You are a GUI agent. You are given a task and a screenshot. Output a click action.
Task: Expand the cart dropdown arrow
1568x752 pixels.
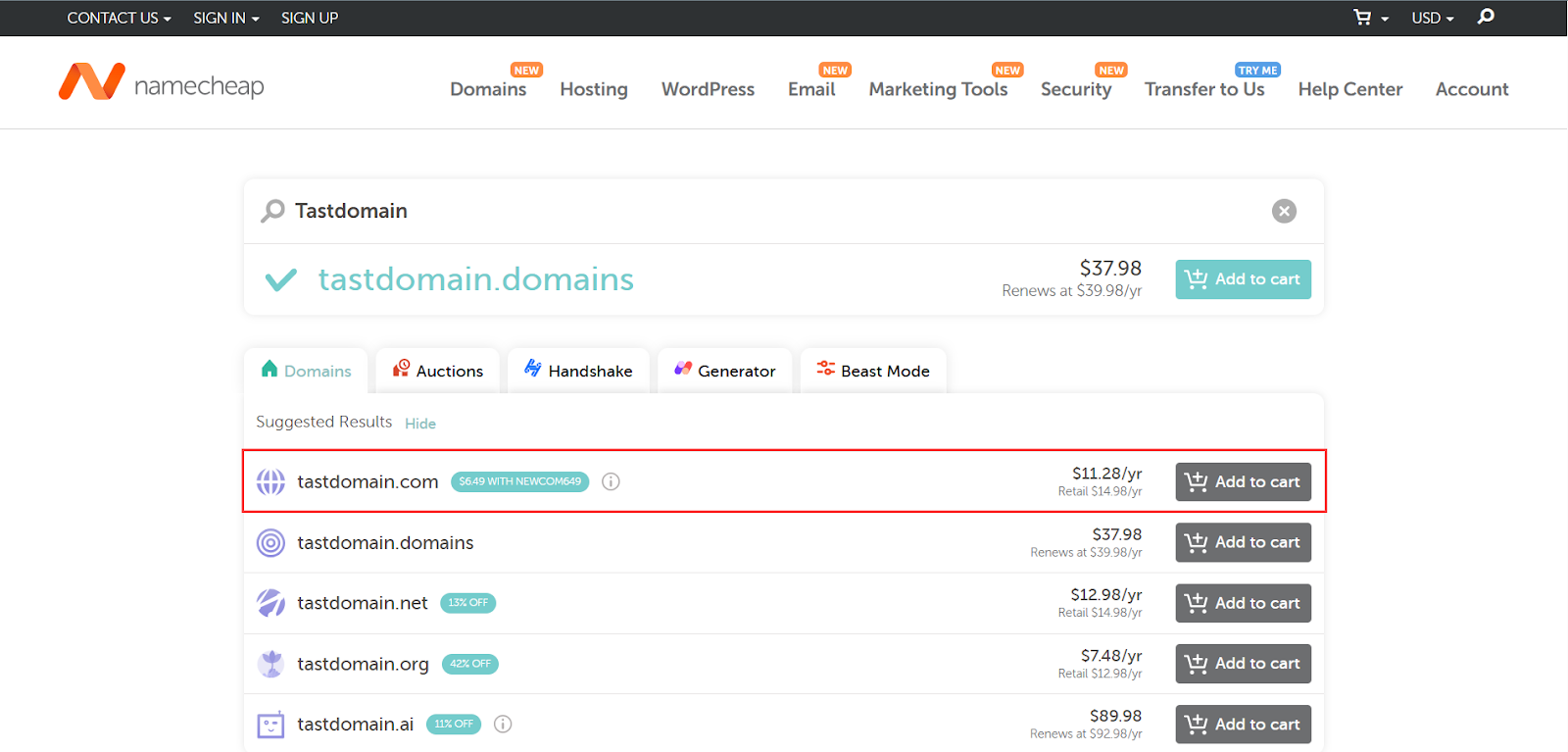[x=1385, y=19]
